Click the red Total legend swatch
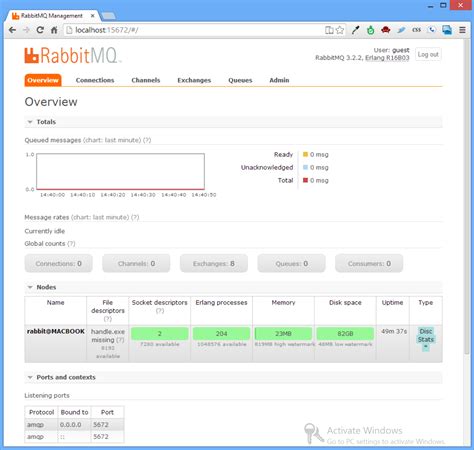Image resolution: width=474 pixels, height=450 pixels. pos(305,180)
